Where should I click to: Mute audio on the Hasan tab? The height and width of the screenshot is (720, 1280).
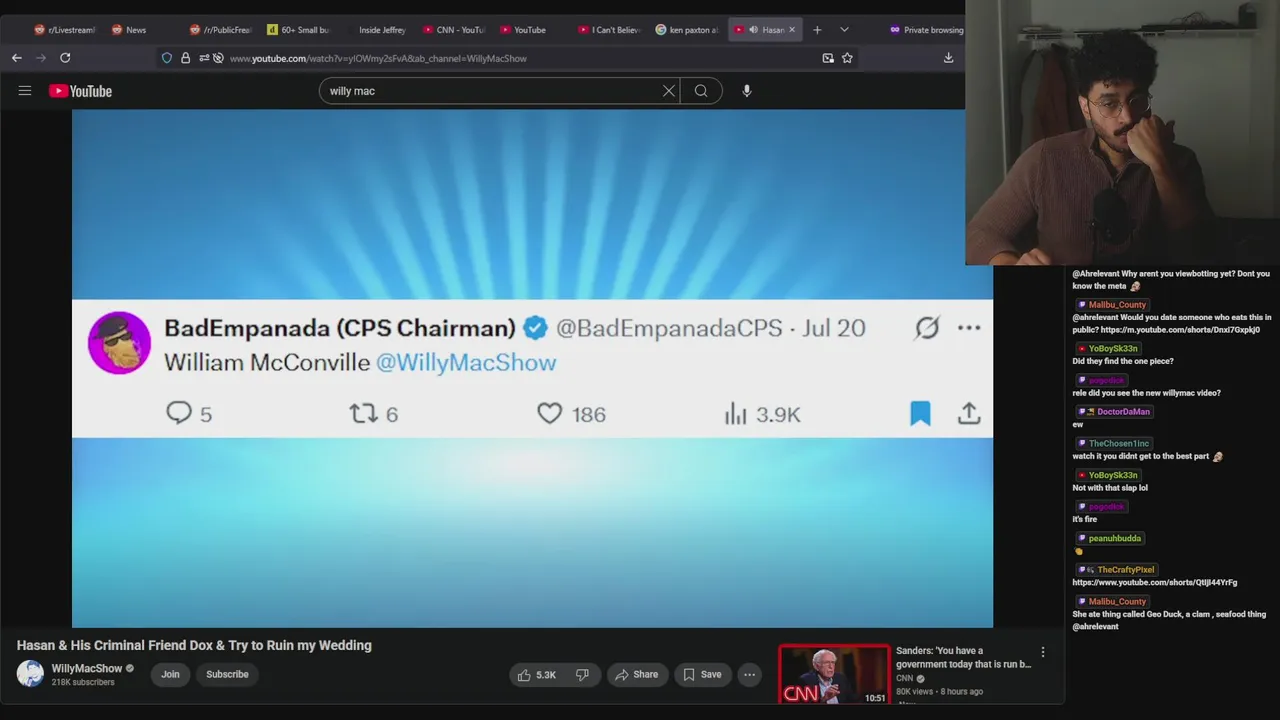pos(753,30)
